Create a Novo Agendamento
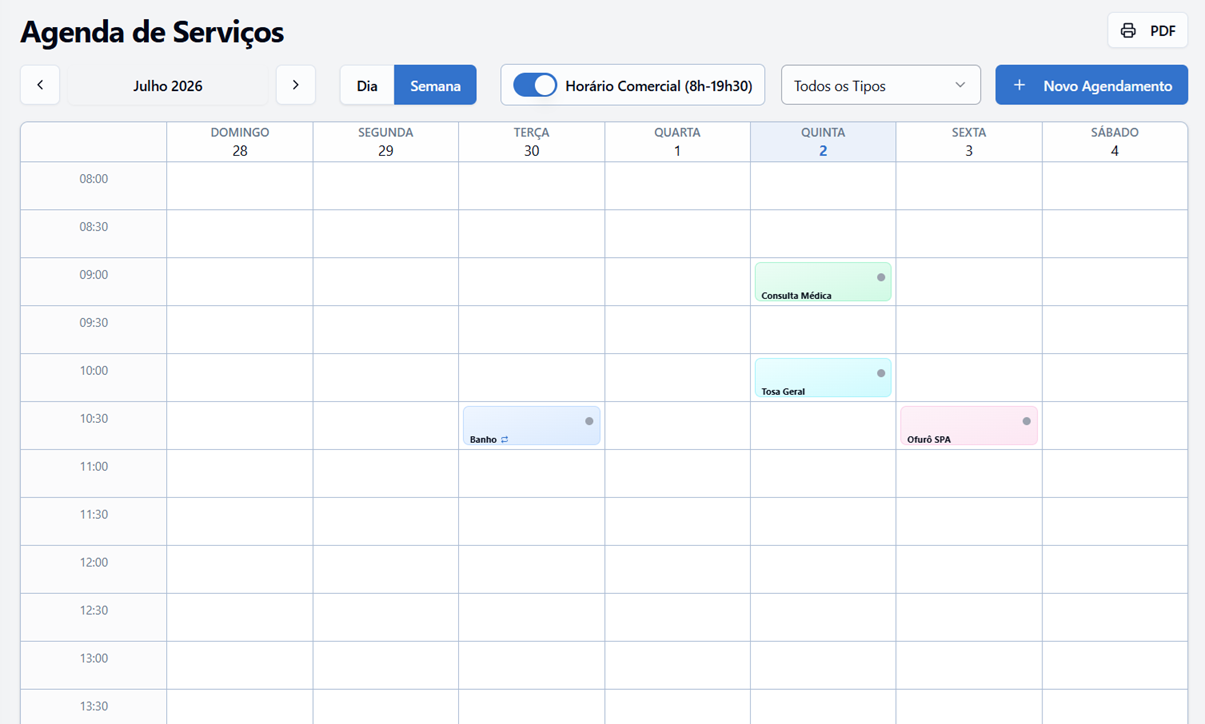Image resolution: width=1205 pixels, height=724 pixels. coord(1091,85)
